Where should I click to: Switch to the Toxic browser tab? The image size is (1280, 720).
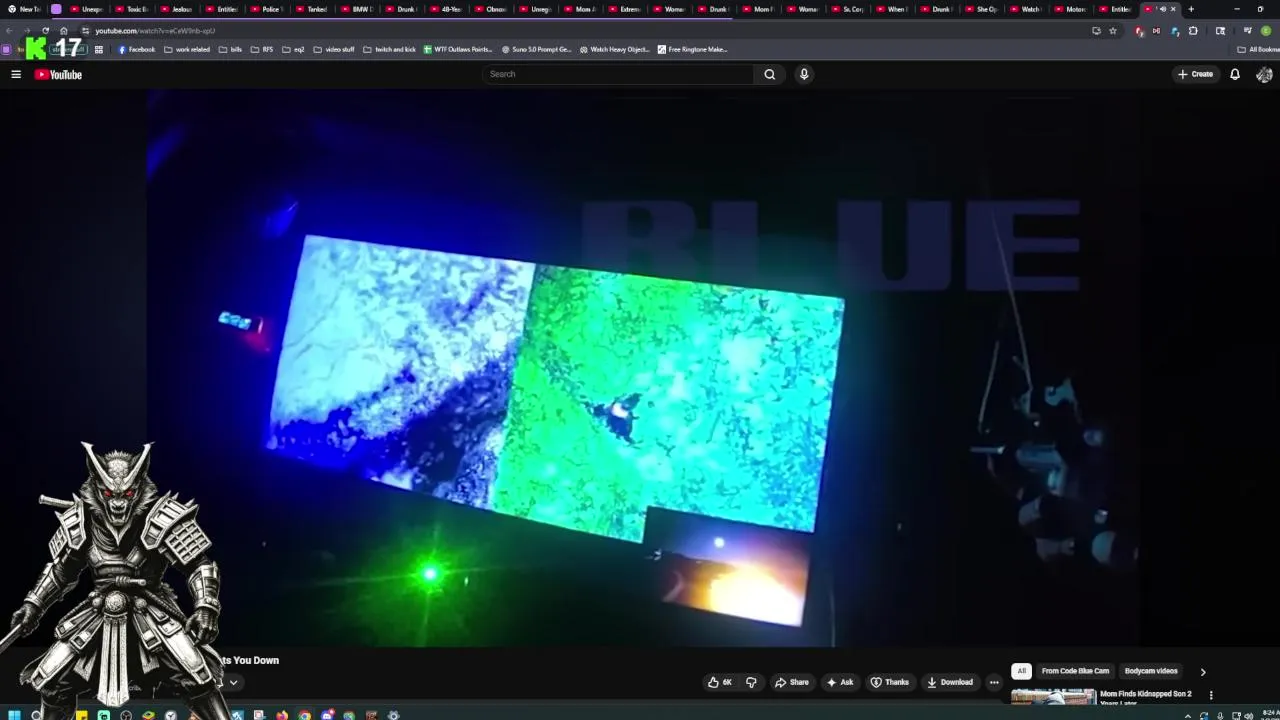(132, 9)
